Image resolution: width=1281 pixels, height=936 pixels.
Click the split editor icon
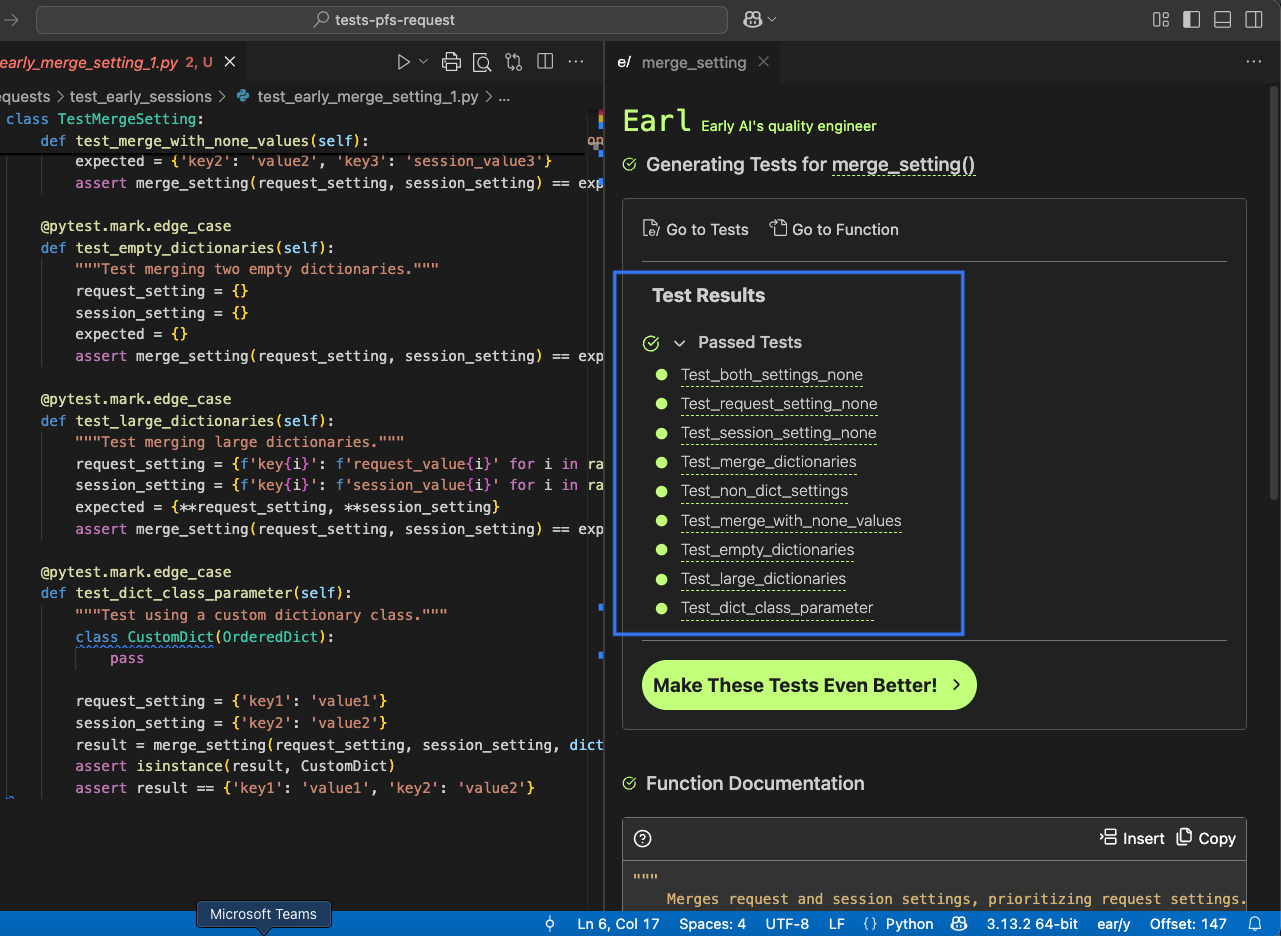point(545,62)
